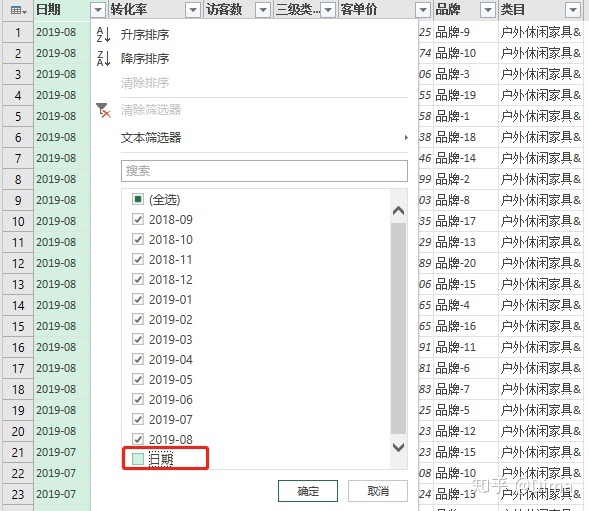Click the 确定 button

point(308,491)
